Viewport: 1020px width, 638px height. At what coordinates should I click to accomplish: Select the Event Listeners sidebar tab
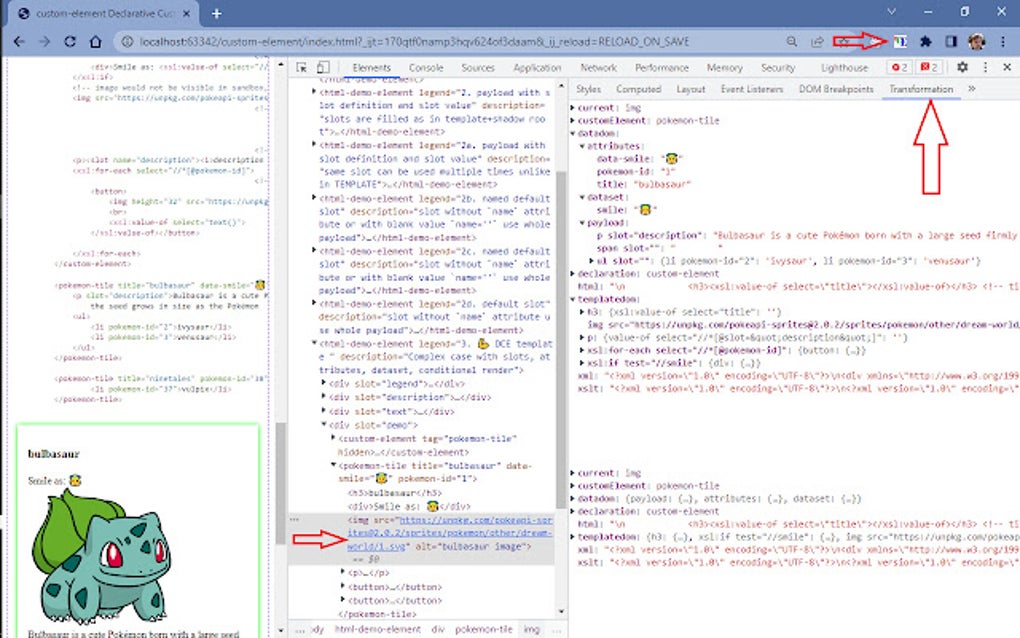[752, 89]
